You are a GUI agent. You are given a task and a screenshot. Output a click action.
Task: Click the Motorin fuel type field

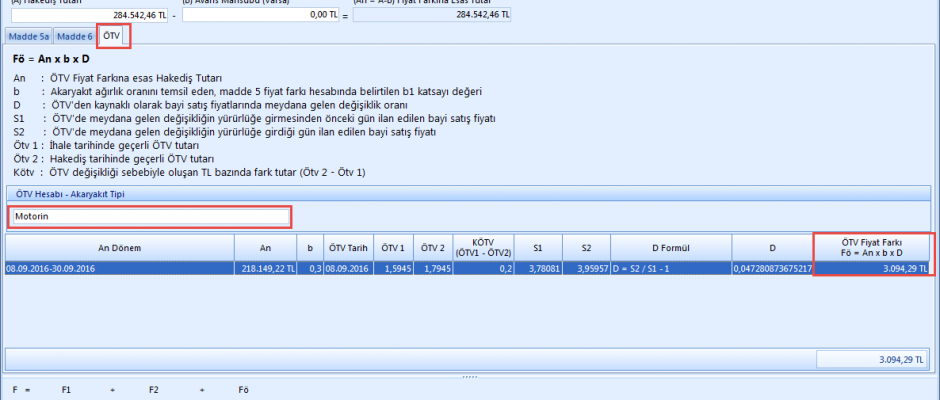(x=150, y=216)
